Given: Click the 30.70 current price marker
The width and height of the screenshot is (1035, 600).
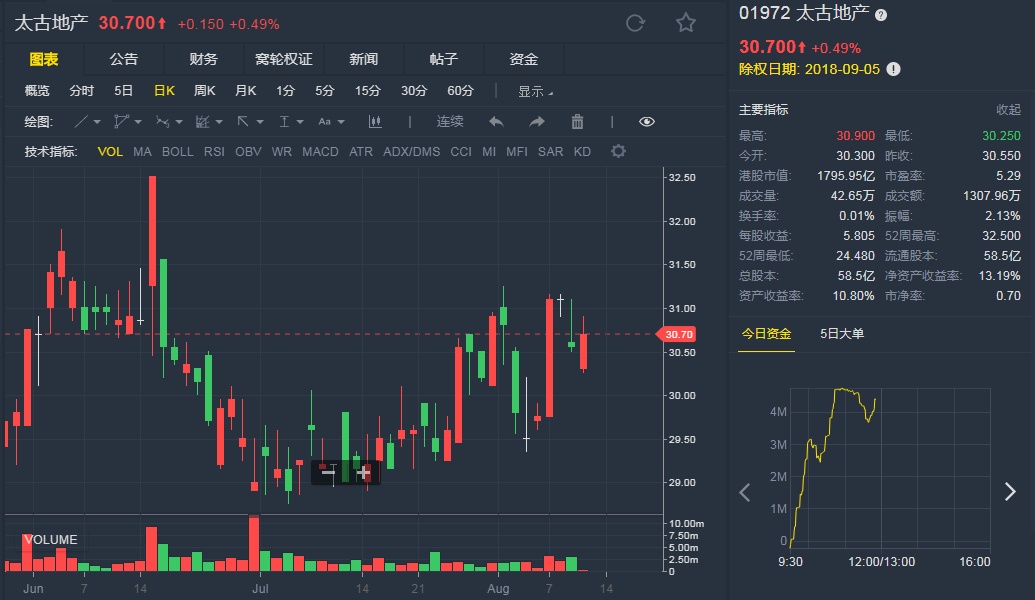Looking at the screenshot, I should click(x=676, y=335).
